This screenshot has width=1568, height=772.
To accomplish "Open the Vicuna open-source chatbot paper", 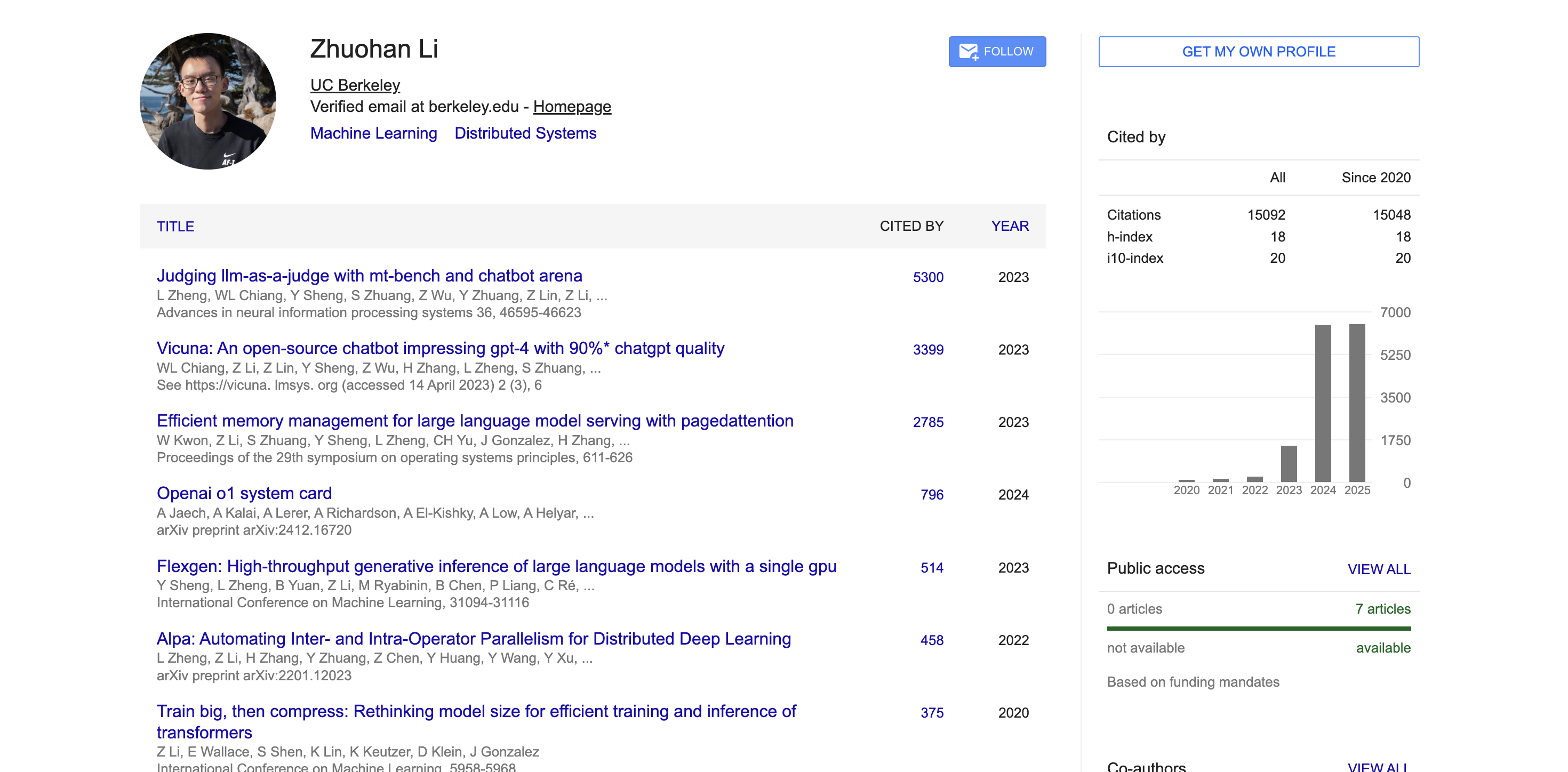I will coord(440,348).
